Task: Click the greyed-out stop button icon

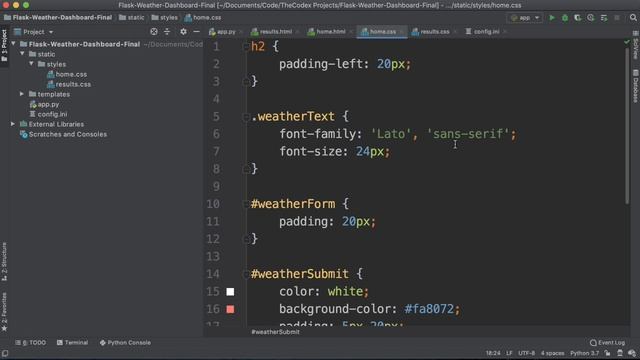Action: (x=617, y=18)
